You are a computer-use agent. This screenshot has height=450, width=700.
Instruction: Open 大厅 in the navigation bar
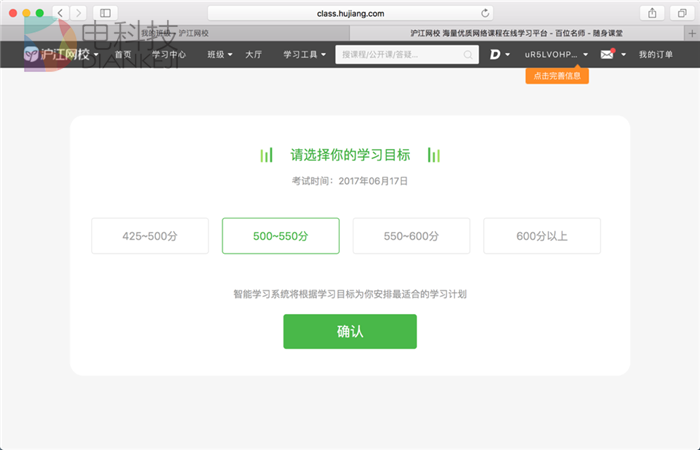click(x=254, y=54)
